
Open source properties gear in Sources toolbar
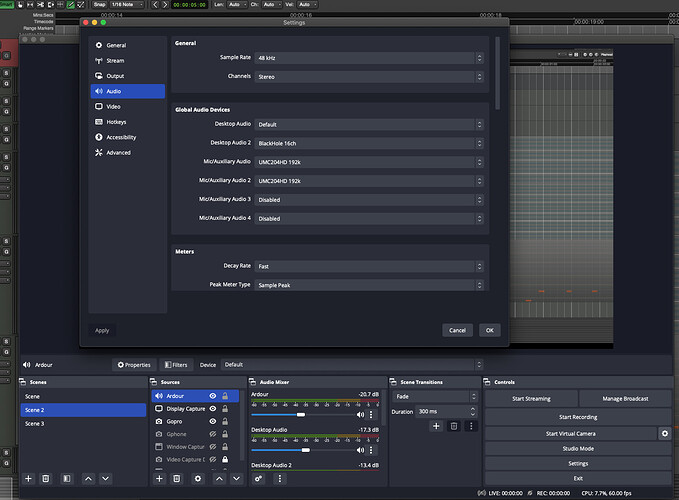pyautogui.click(x=198, y=480)
